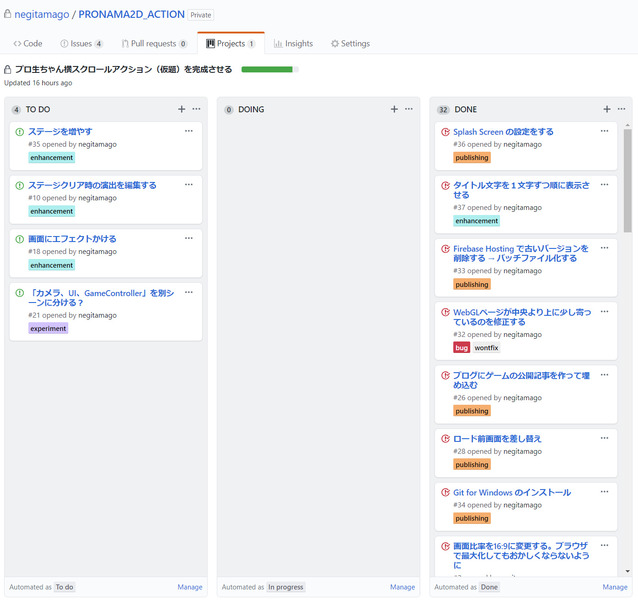Add a card to the DOING column
The height and width of the screenshot is (600, 638).
click(x=394, y=109)
